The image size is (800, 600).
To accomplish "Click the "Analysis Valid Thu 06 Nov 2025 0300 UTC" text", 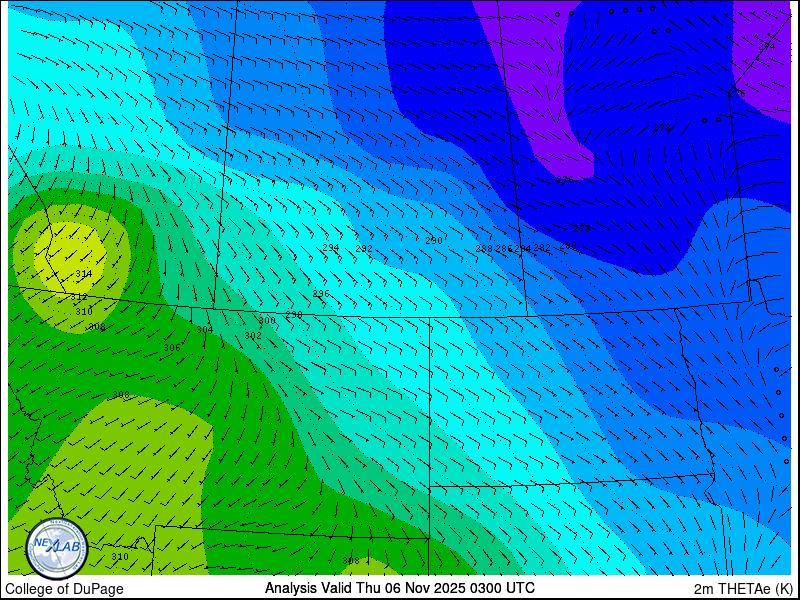I will pyautogui.click(x=399, y=588).
